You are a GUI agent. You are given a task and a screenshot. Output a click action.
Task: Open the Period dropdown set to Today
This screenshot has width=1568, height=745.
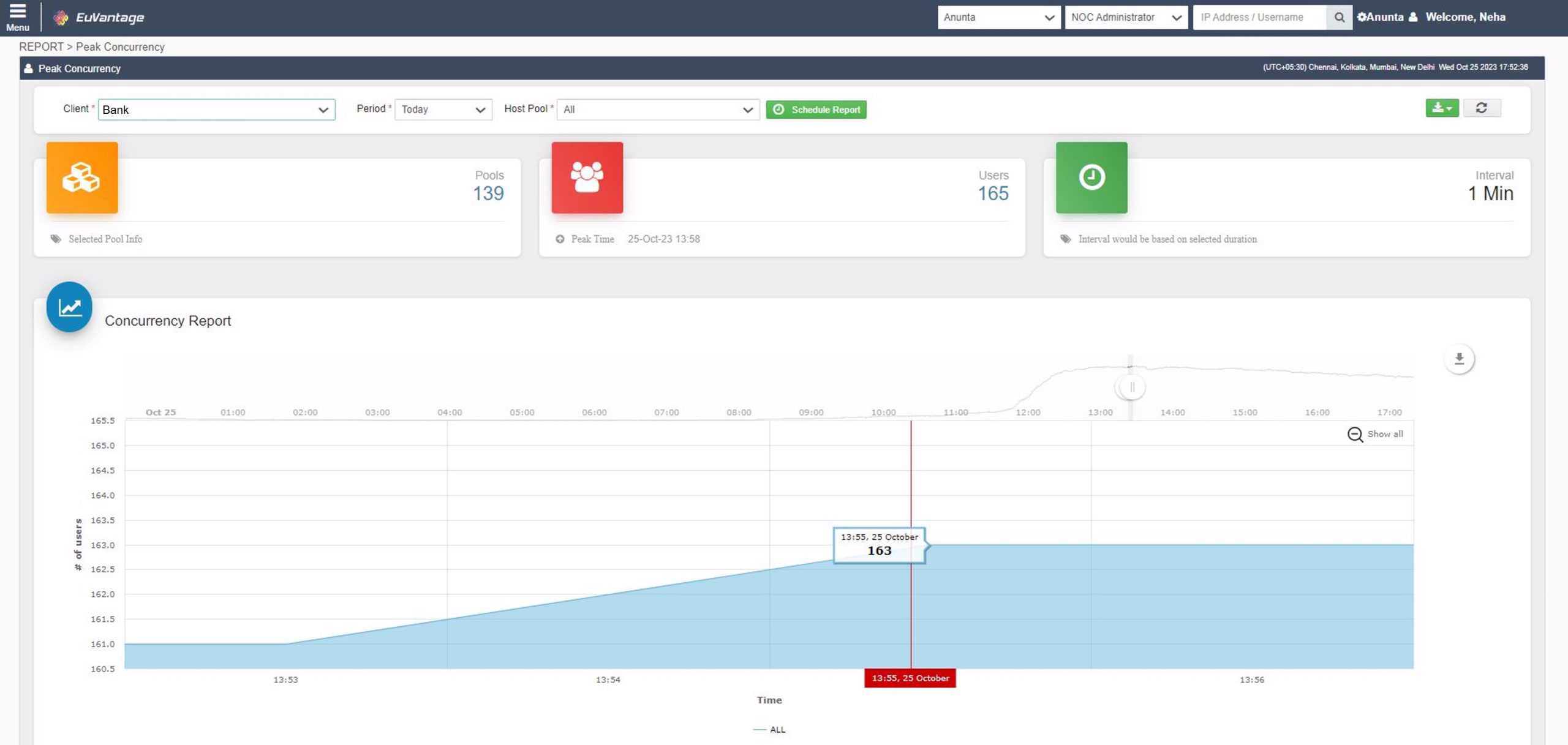tap(443, 110)
